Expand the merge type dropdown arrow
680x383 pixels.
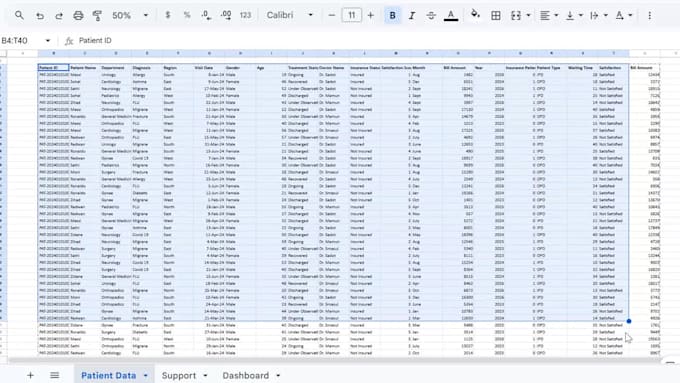[528, 16]
